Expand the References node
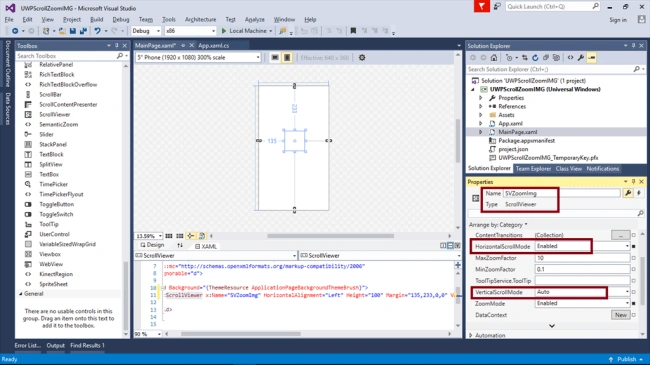 [481, 107]
